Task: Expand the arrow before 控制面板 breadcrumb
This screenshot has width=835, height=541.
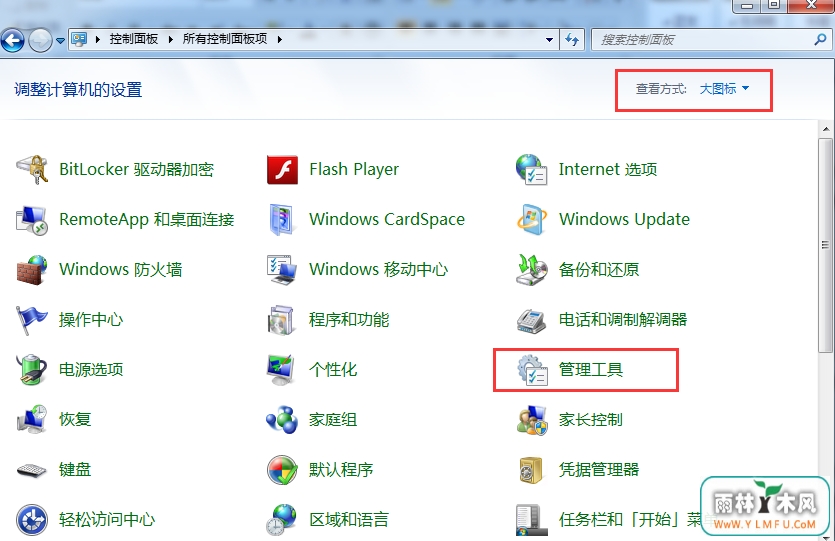Action: click(x=97, y=39)
